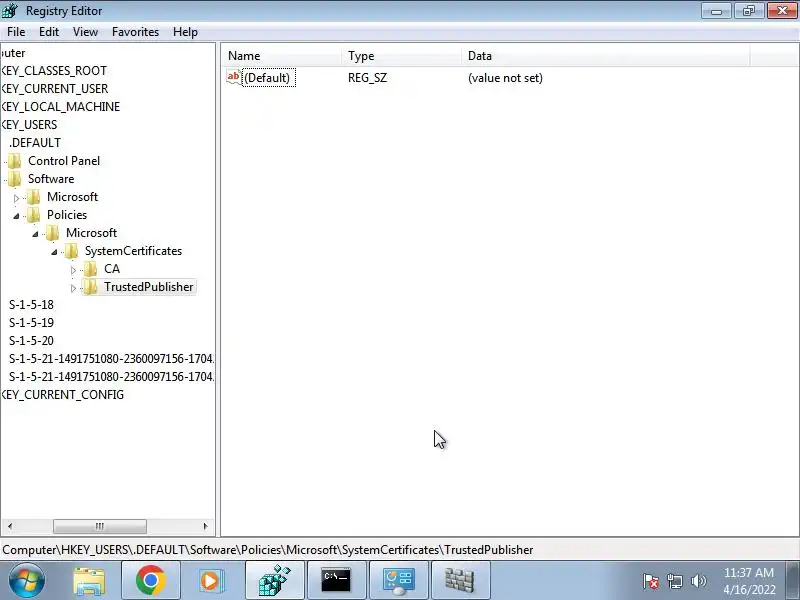Screen dimensions: 800x600
Task: Collapse the Policies key
Action: click(16, 216)
